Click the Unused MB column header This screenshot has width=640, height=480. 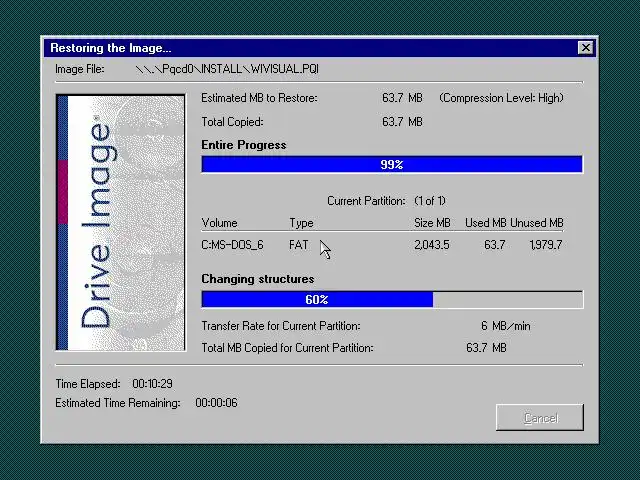[537, 223]
